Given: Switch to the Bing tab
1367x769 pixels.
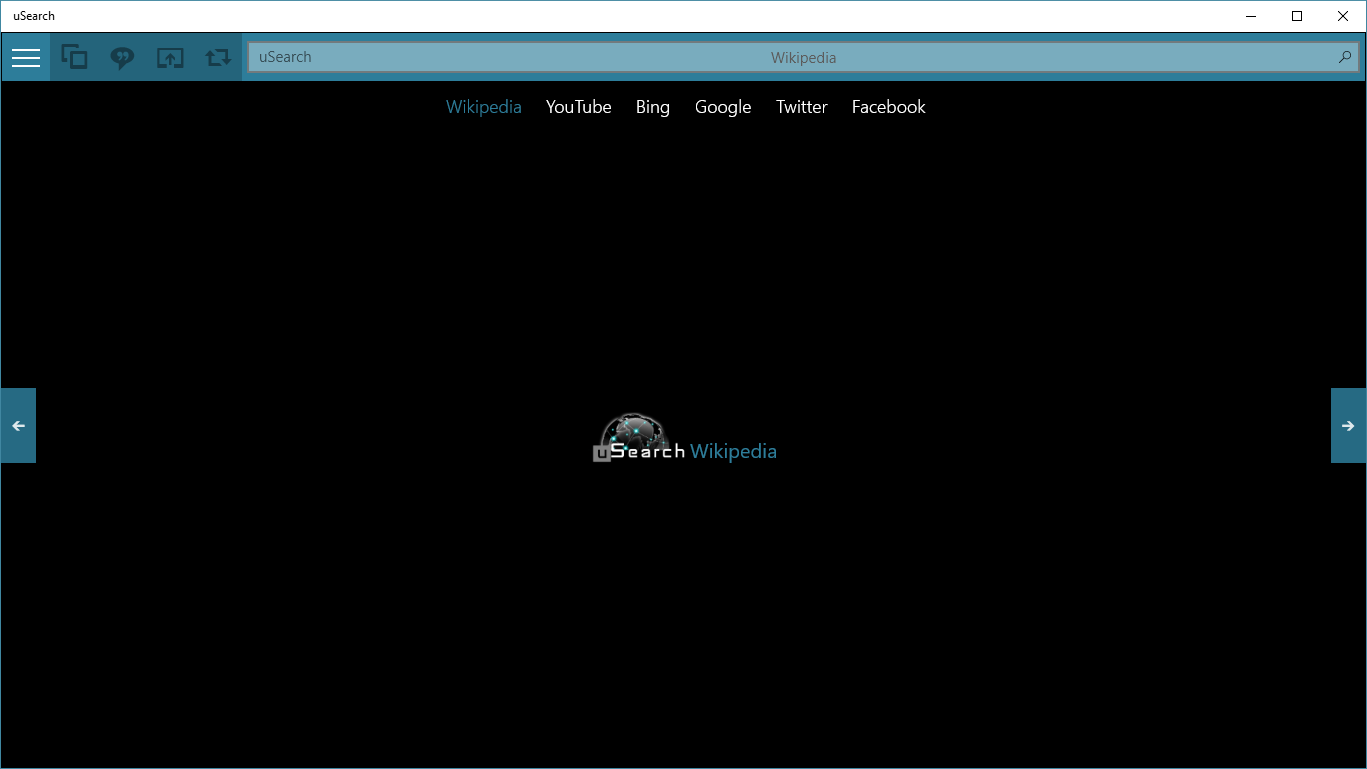Looking at the screenshot, I should 653,107.
